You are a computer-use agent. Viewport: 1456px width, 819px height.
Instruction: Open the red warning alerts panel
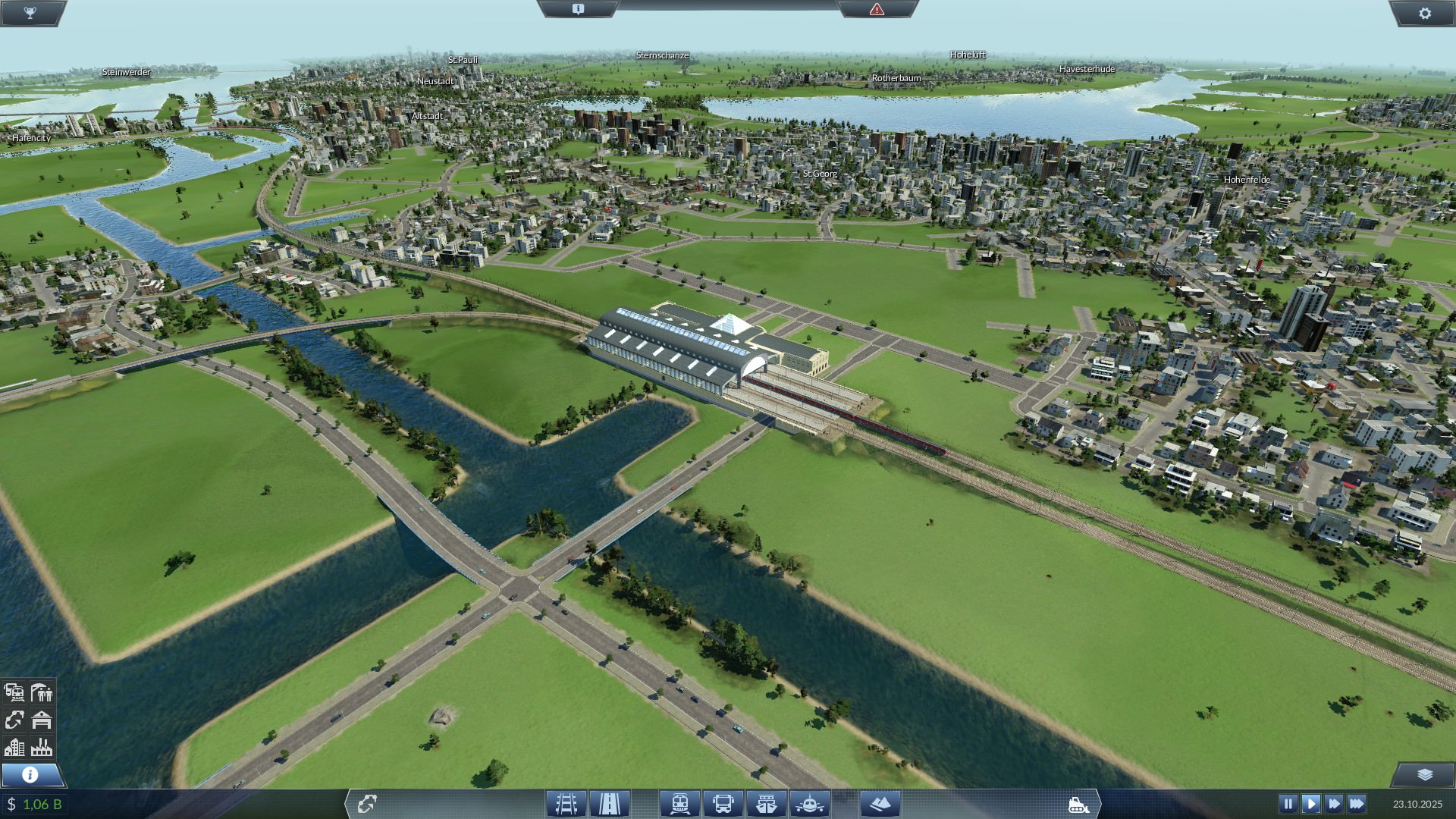point(877,9)
